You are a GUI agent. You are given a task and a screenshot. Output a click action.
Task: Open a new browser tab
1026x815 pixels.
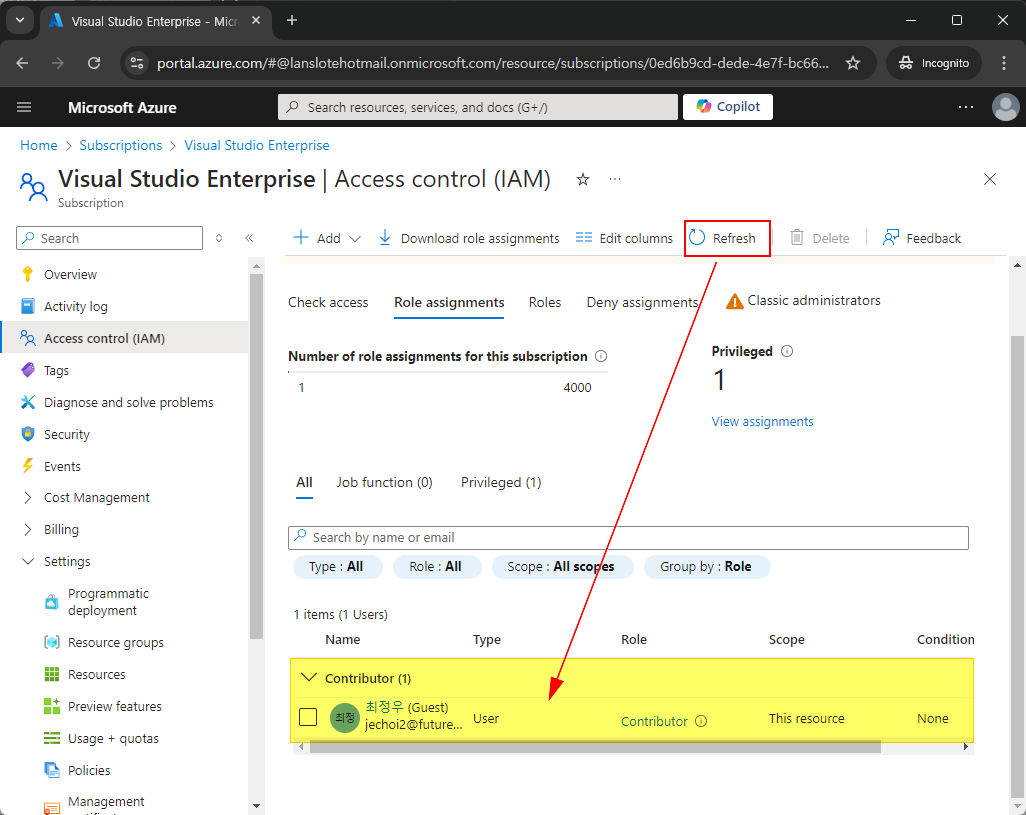pos(292,20)
